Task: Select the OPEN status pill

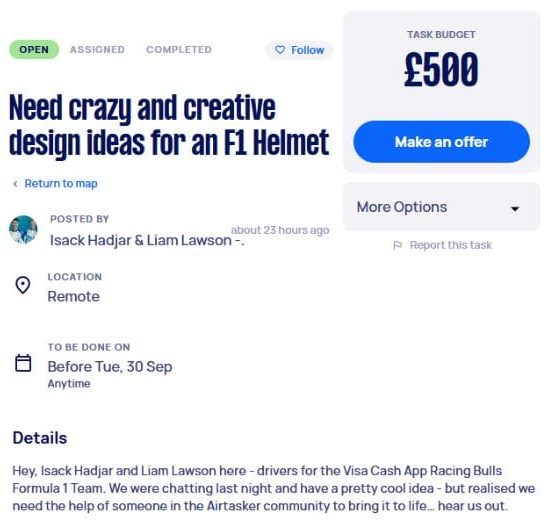Action: point(34,49)
